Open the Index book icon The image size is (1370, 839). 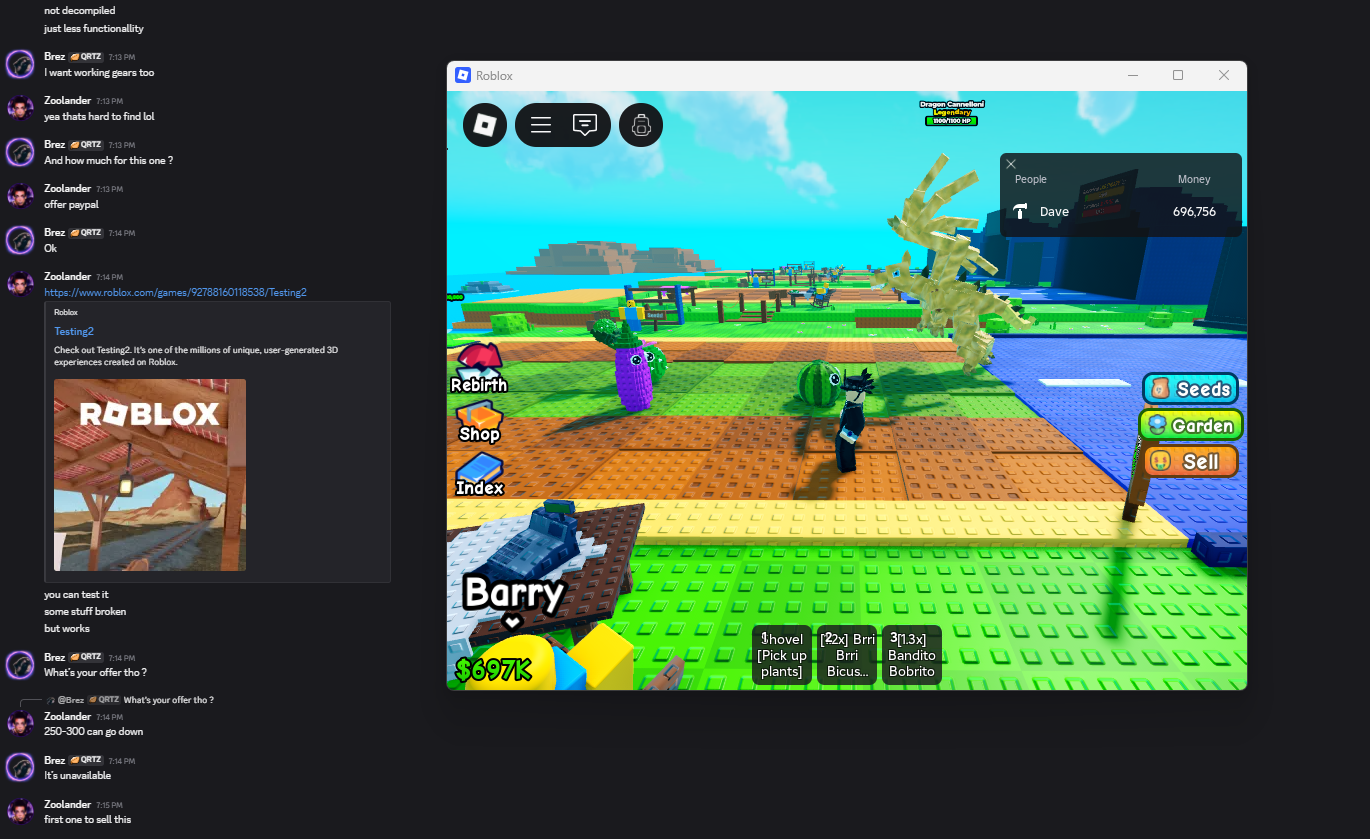(480, 474)
